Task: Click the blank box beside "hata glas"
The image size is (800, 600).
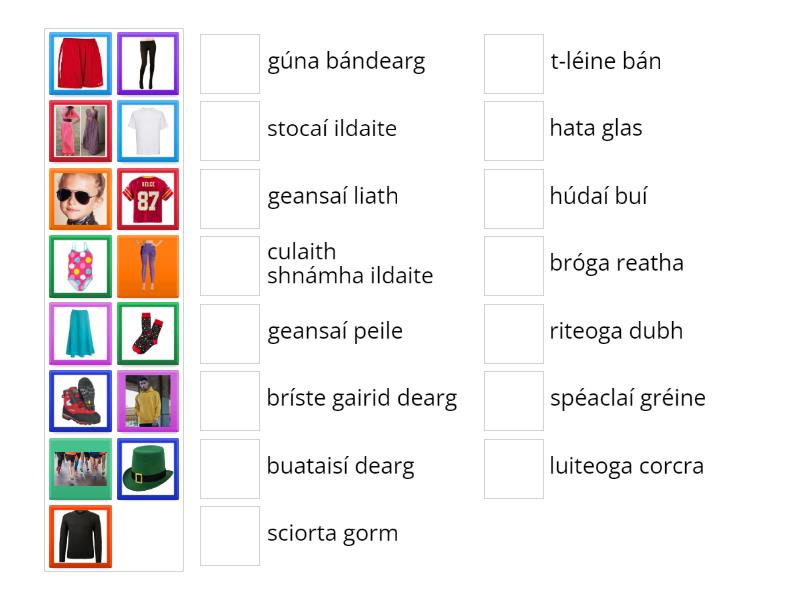Action: [x=514, y=131]
